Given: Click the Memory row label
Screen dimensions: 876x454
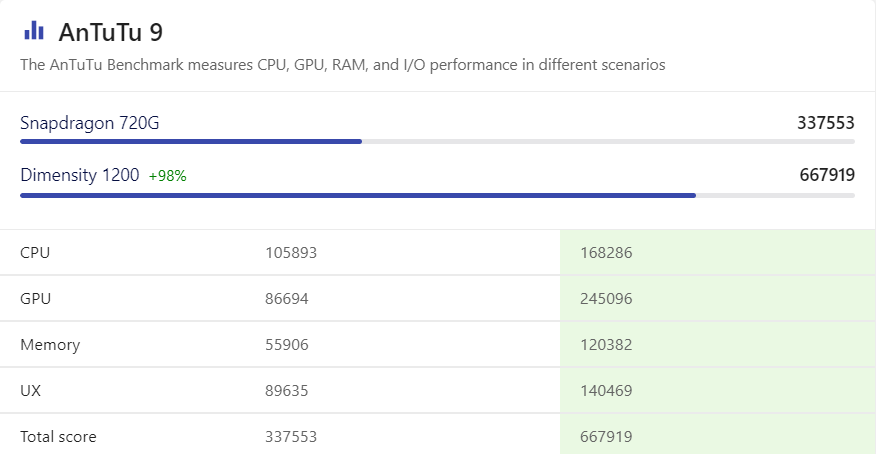Looking at the screenshot, I should [x=50, y=345].
